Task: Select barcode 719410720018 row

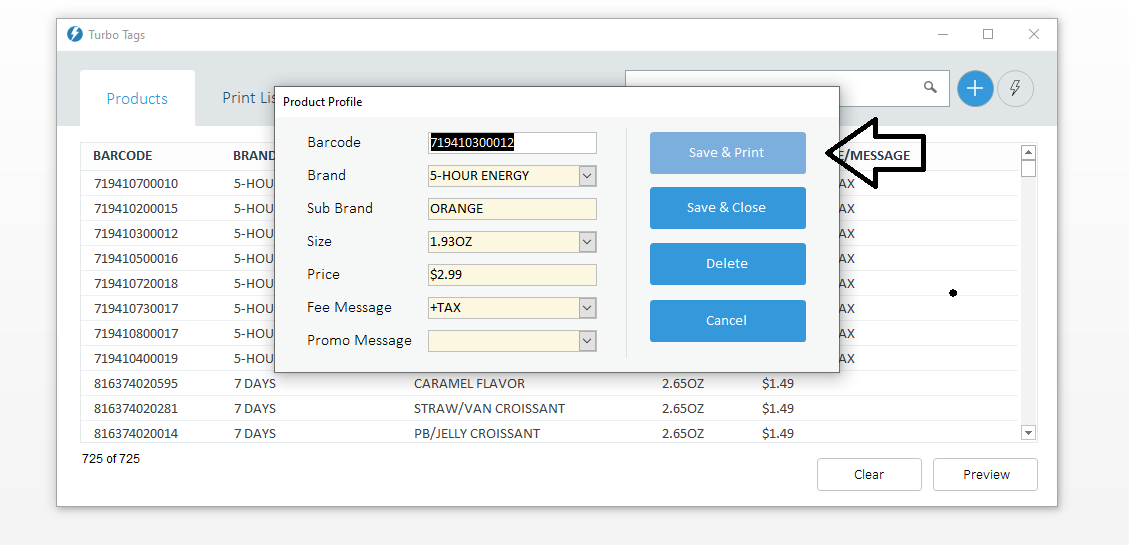Action: (135, 284)
